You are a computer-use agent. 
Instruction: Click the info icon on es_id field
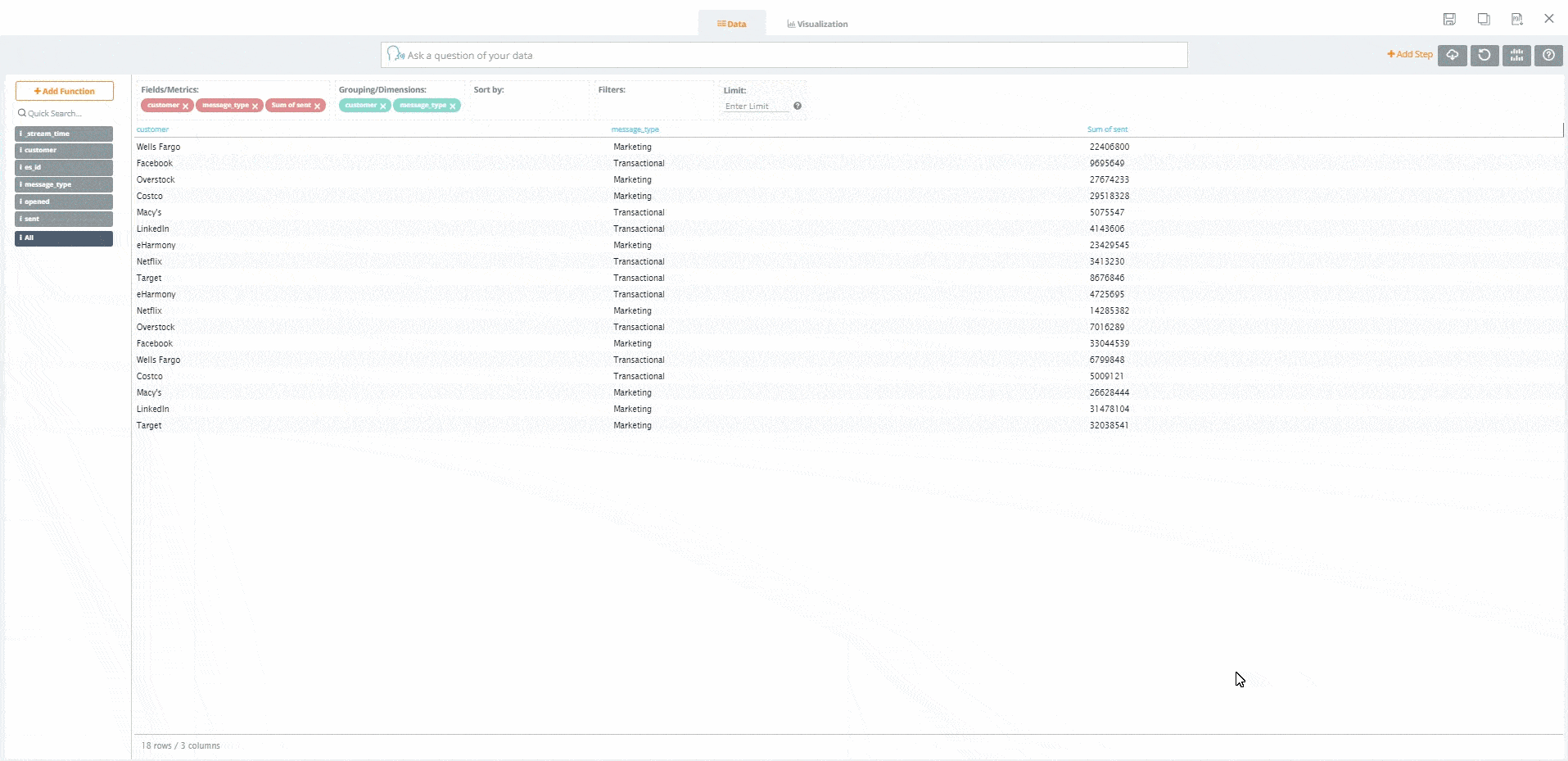[21, 167]
